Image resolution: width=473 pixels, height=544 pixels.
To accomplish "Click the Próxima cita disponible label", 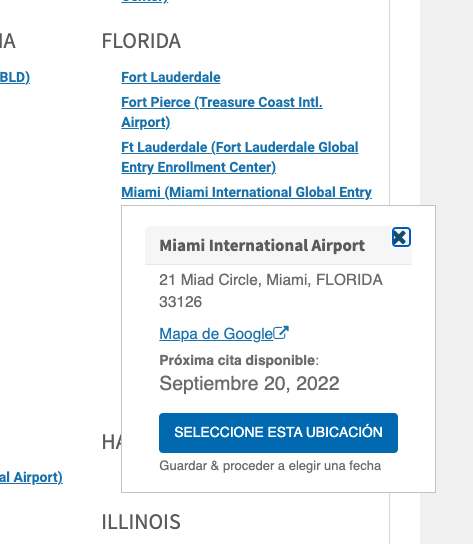I will click(239, 360).
